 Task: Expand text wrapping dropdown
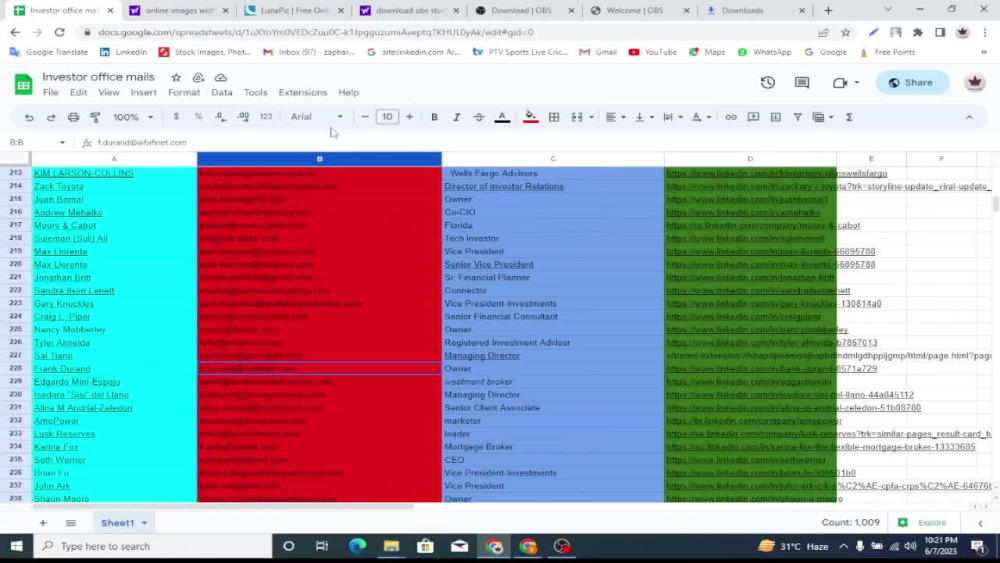tap(680, 117)
